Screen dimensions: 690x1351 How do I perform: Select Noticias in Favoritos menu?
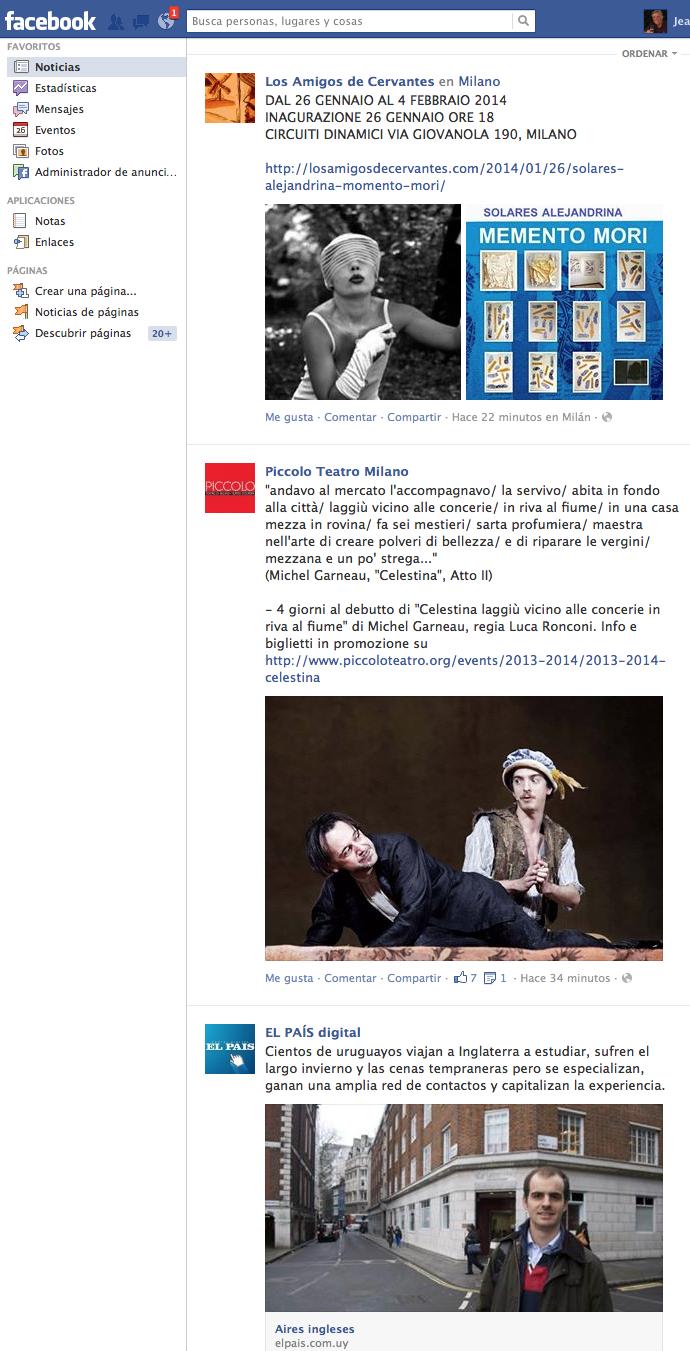[x=96, y=67]
